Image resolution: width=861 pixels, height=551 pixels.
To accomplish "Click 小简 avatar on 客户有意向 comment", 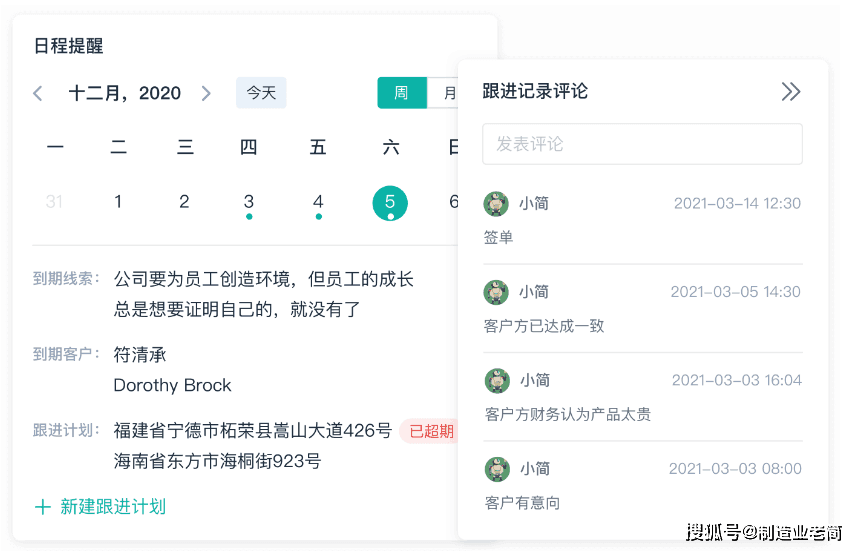I will [497, 469].
